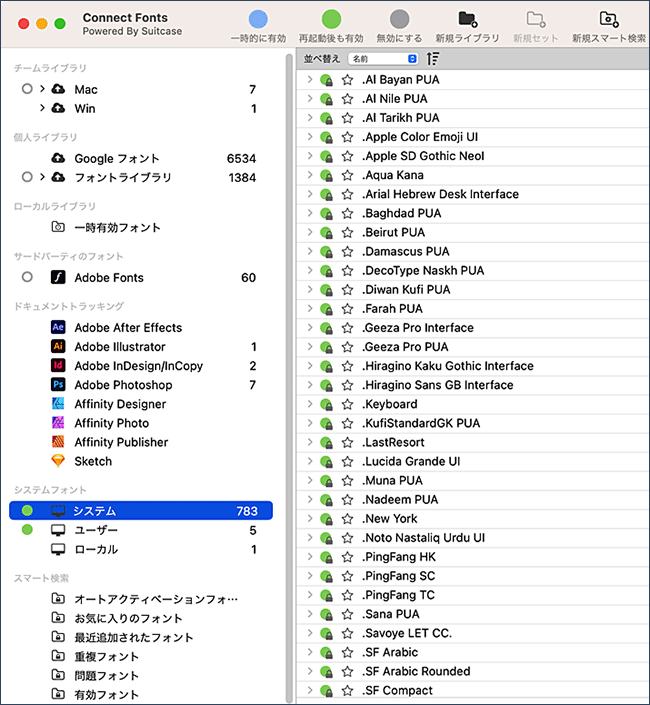The height and width of the screenshot is (705, 650).
Task: Select the .Lucida Grande UI font row
Action: pos(473,461)
